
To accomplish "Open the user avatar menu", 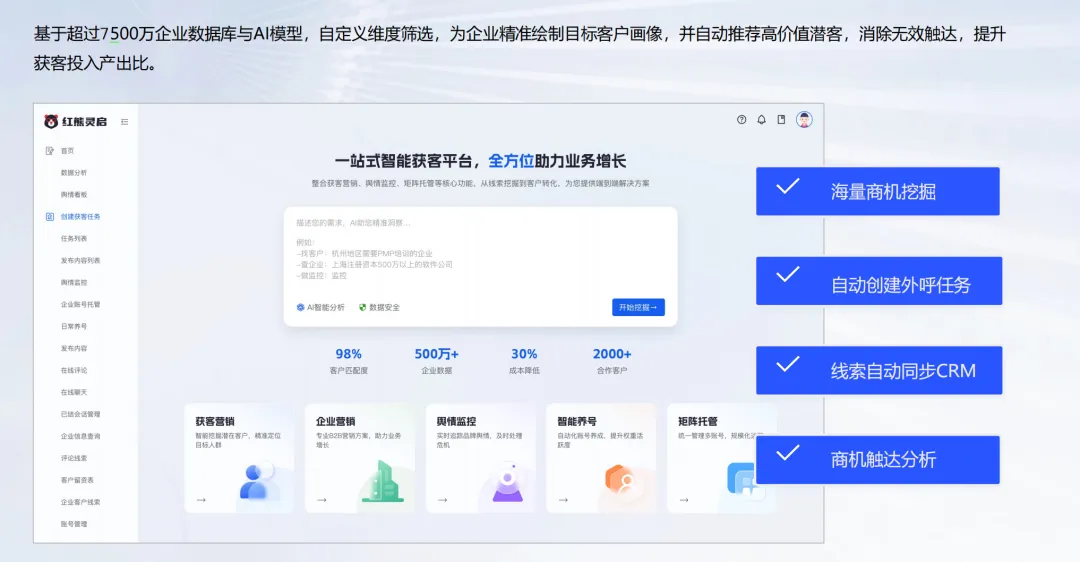I will click(x=804, y=120).
